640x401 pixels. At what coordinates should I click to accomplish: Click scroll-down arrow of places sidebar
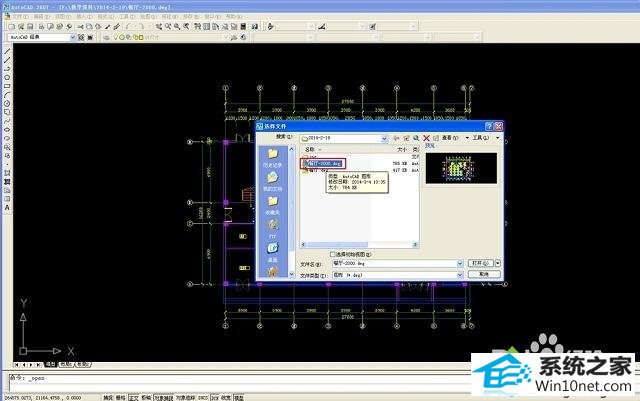291,274
